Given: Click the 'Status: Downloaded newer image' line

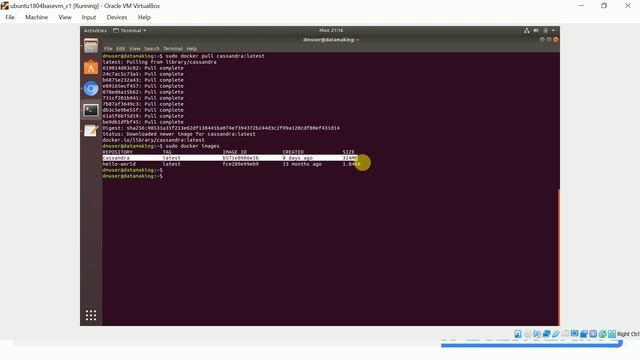Looking at the screenshot, I should click(x=179, y=134).
